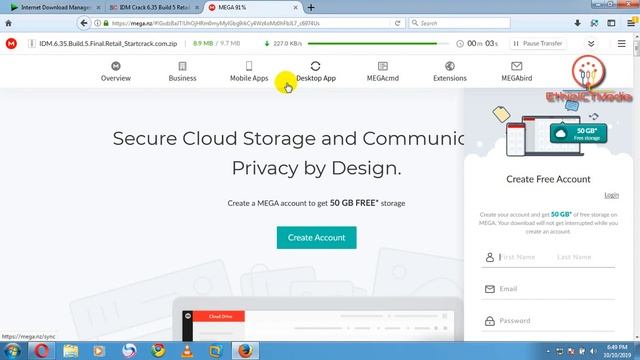
Task: Open Opera from the taskbar
Action: [x=42, y=351]
